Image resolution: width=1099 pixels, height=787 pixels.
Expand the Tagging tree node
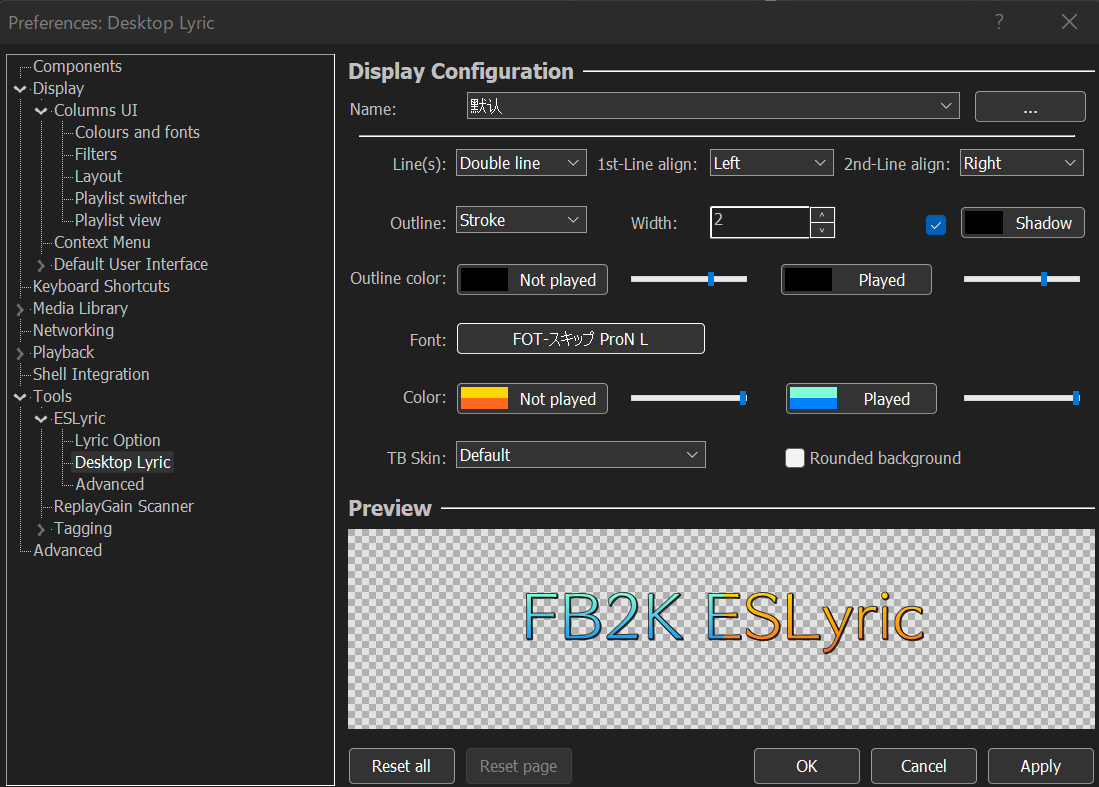40,528
